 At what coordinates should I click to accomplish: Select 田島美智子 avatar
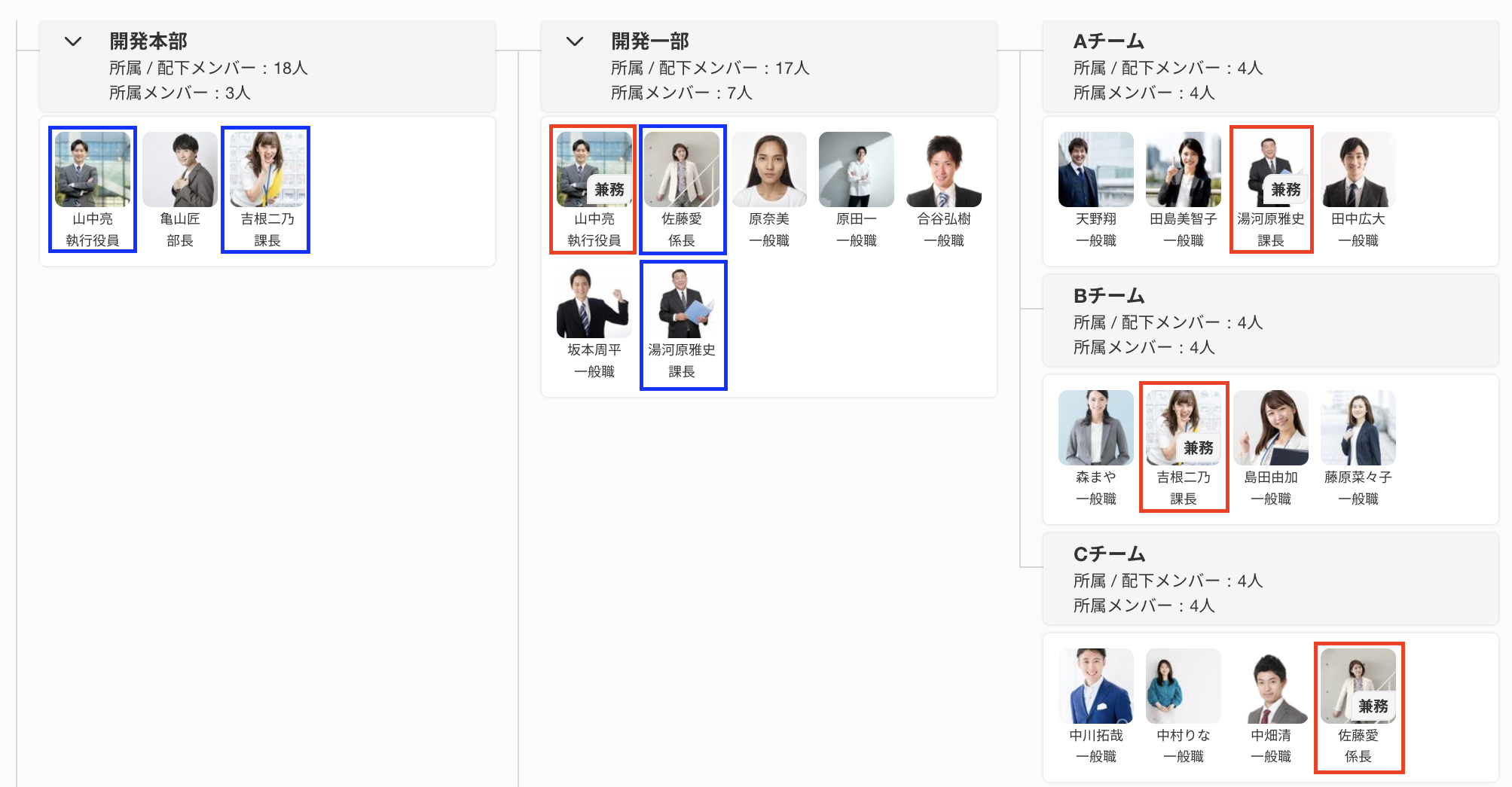pos(1183,169)
